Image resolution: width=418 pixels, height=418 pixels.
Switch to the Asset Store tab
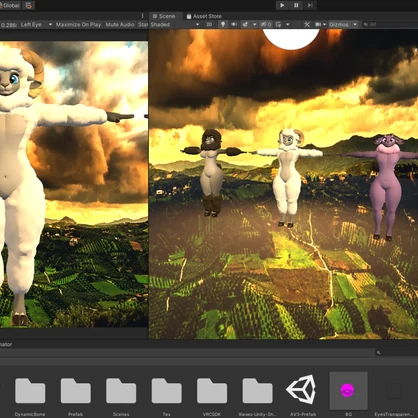point(204,16)
